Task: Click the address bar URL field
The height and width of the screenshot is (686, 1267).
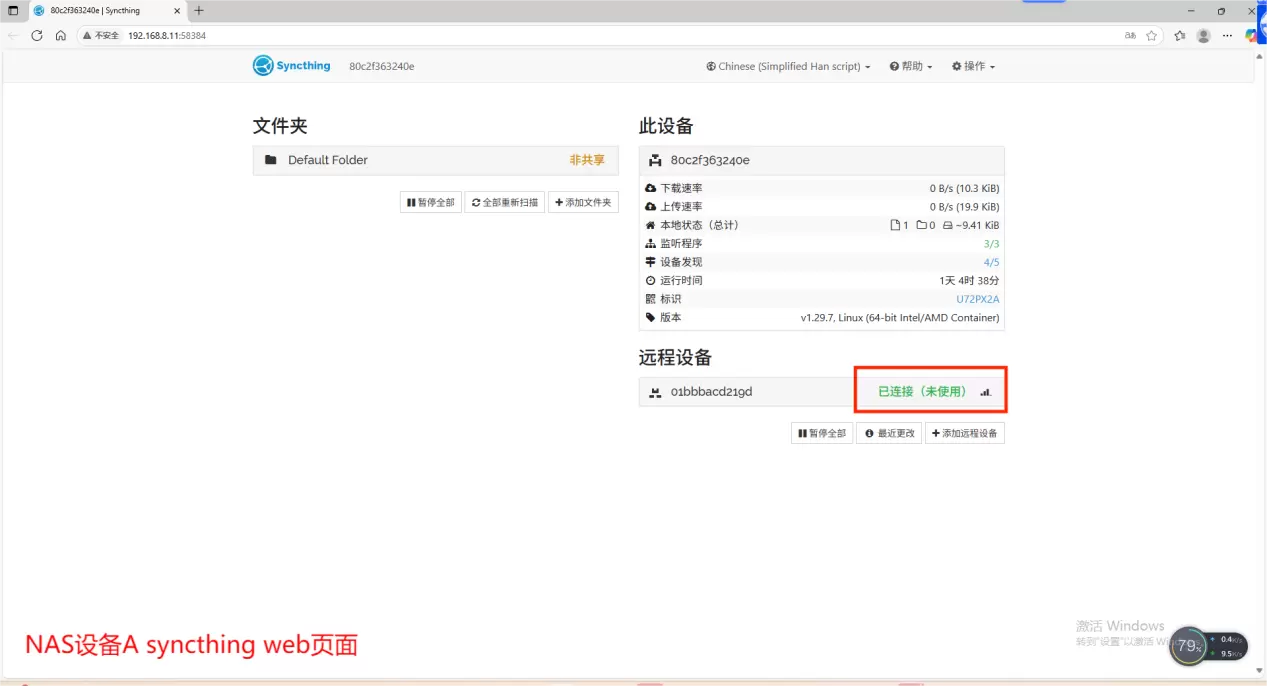Action: (600, 35)
